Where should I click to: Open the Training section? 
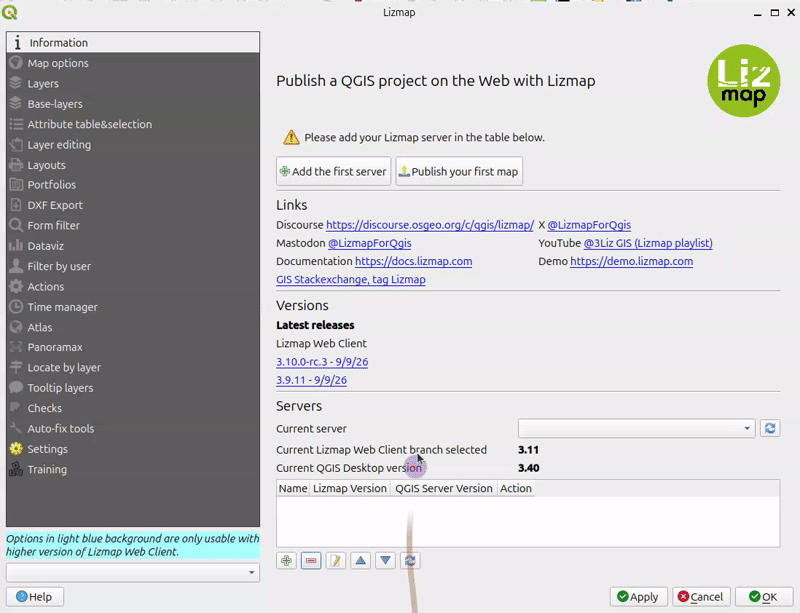point(133,470)
